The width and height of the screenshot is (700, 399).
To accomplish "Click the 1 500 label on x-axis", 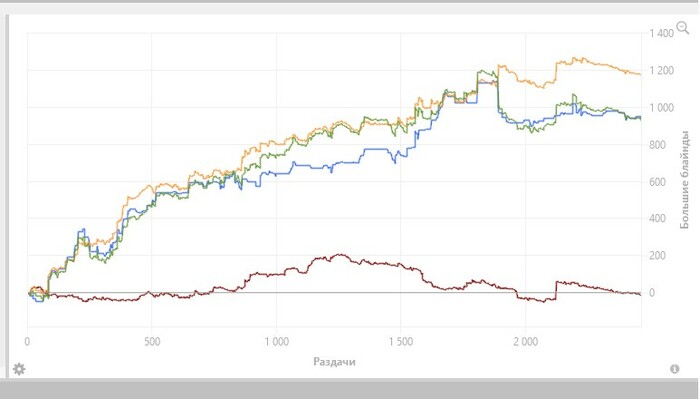I will 400,342.
